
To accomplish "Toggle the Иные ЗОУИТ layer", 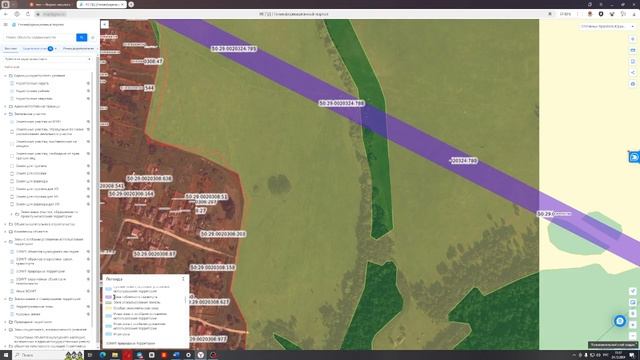I will [12, 291].
